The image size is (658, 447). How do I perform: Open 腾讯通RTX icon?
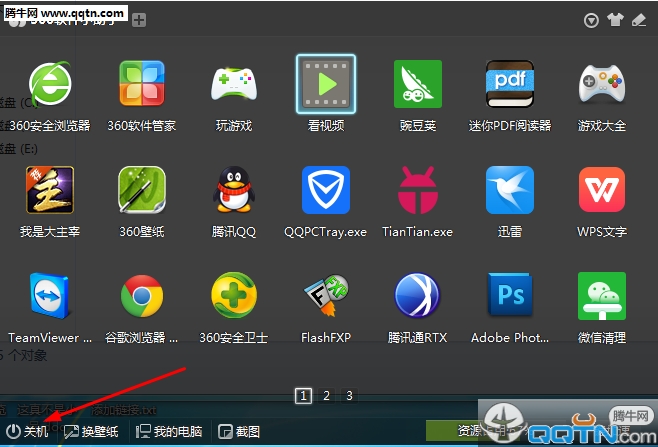click(418, 296)
